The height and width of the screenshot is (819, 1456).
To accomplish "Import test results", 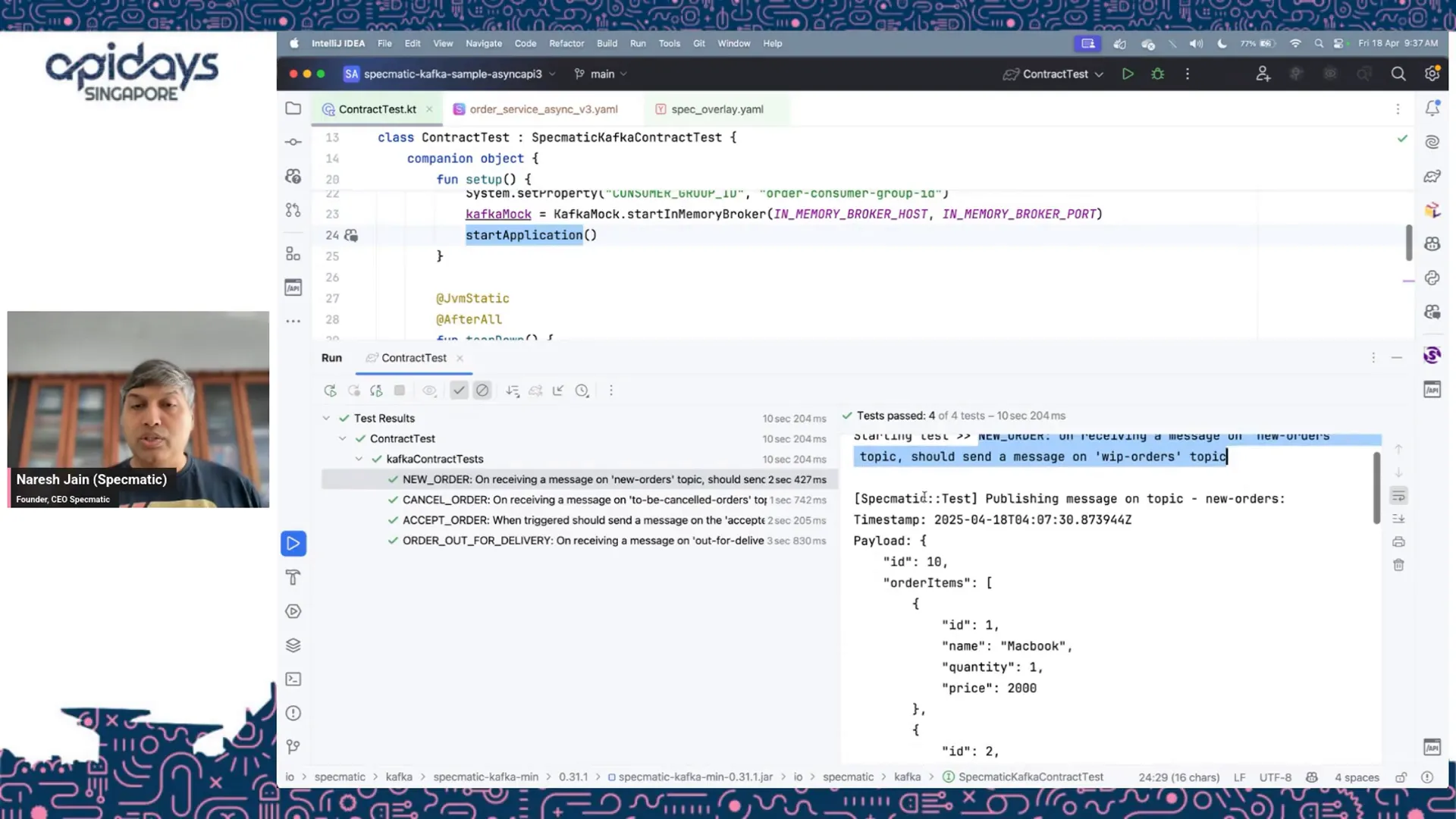I will point(558,391).
